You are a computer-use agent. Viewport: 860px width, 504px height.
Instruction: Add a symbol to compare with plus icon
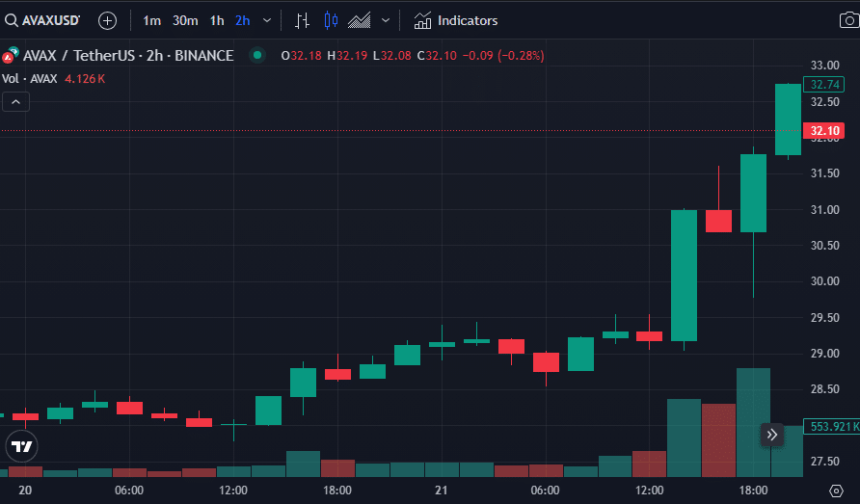click(107, 20)
